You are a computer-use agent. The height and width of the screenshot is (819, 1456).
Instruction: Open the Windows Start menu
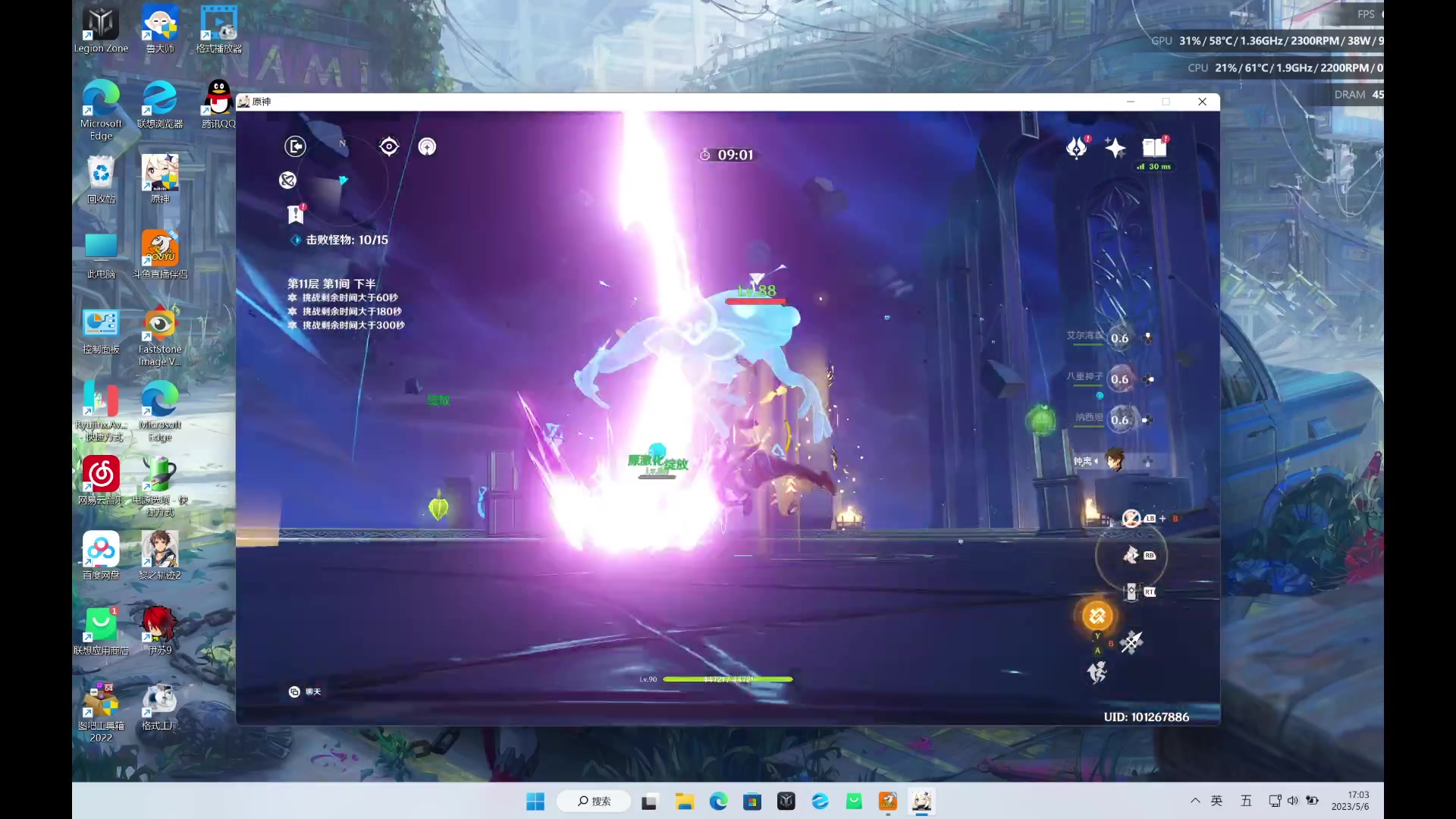(x=535, y=802)
